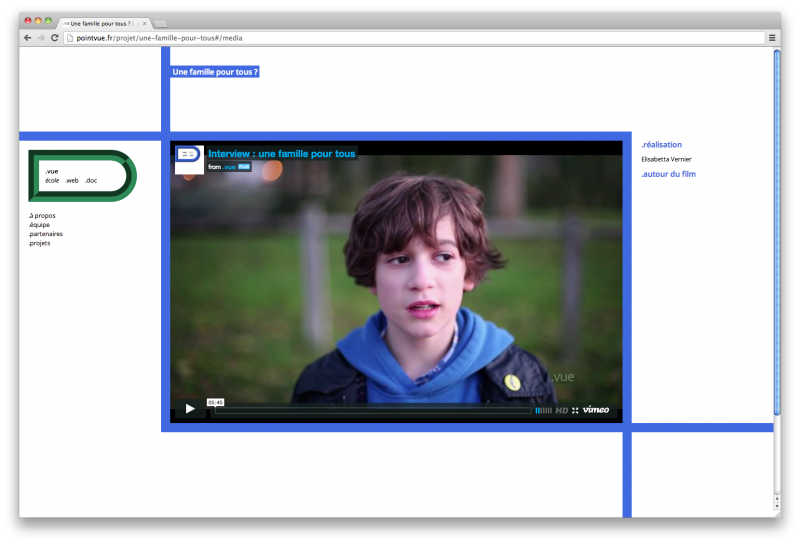Click the scrollbar down arrow
The width and height of the screenshot is (800, 544).
pyautogui.click(x=777, y=507)
